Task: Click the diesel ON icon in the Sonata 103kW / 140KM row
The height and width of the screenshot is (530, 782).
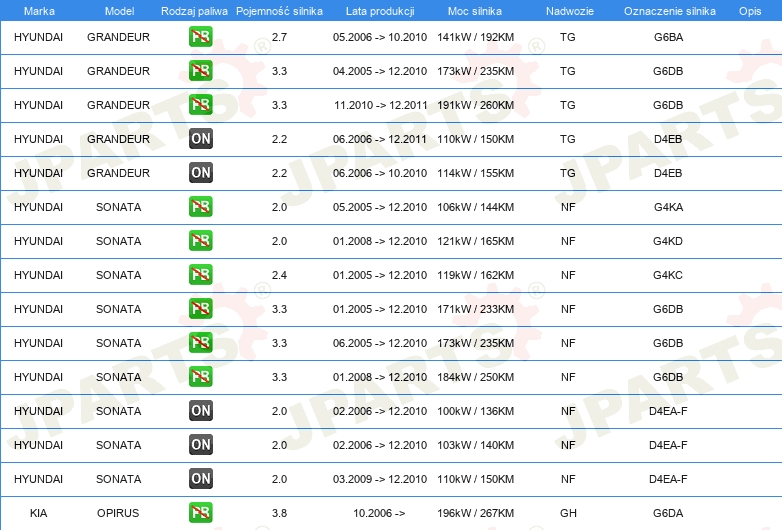Action: coord(200,444)
